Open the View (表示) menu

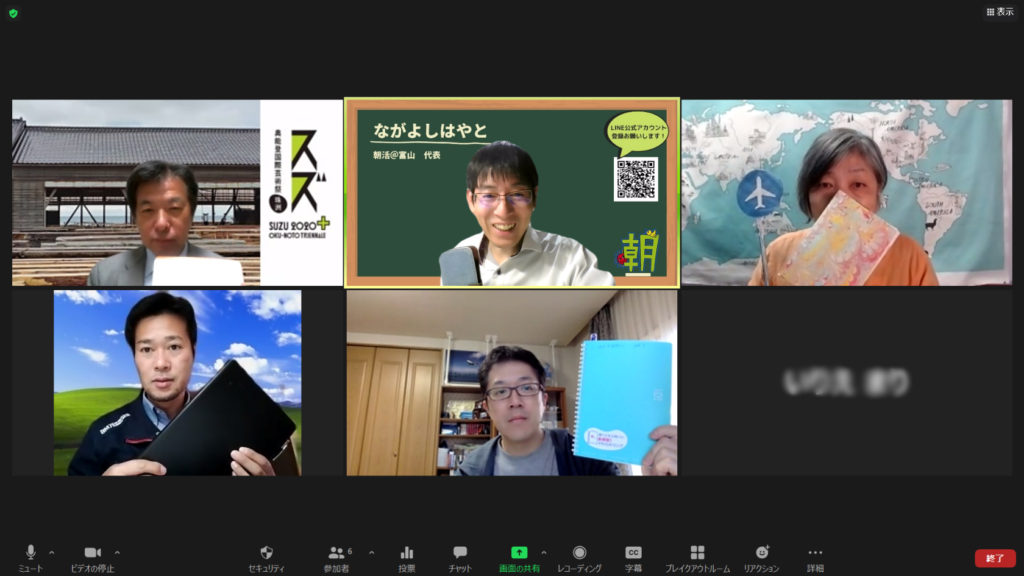pos(999,12)
